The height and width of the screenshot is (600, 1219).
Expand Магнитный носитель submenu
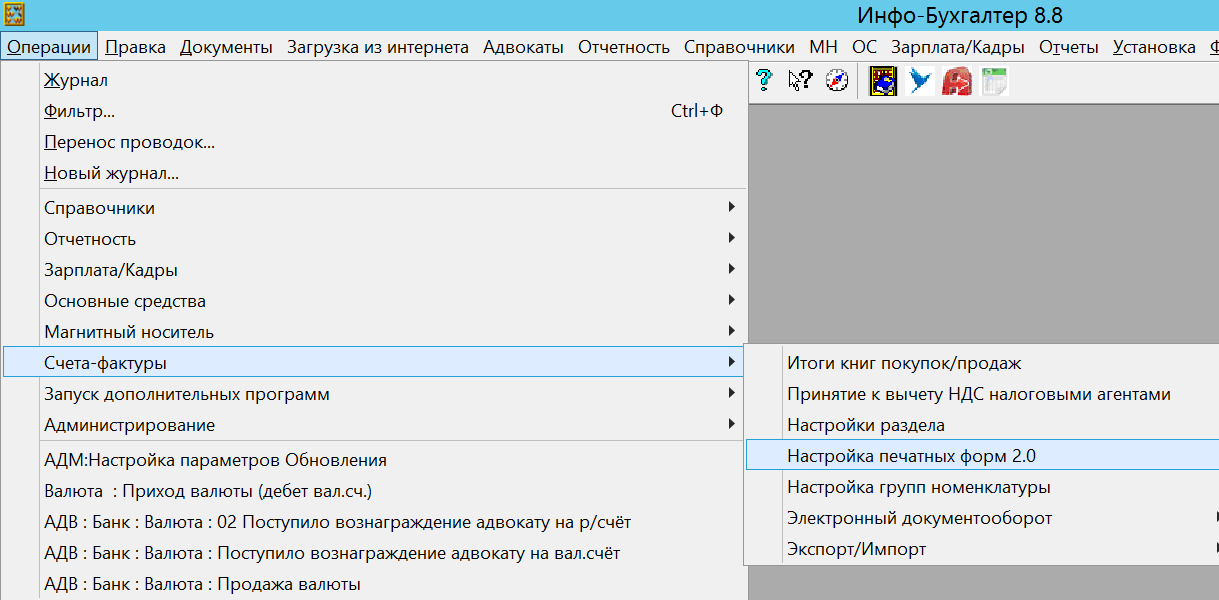point(375,332)
